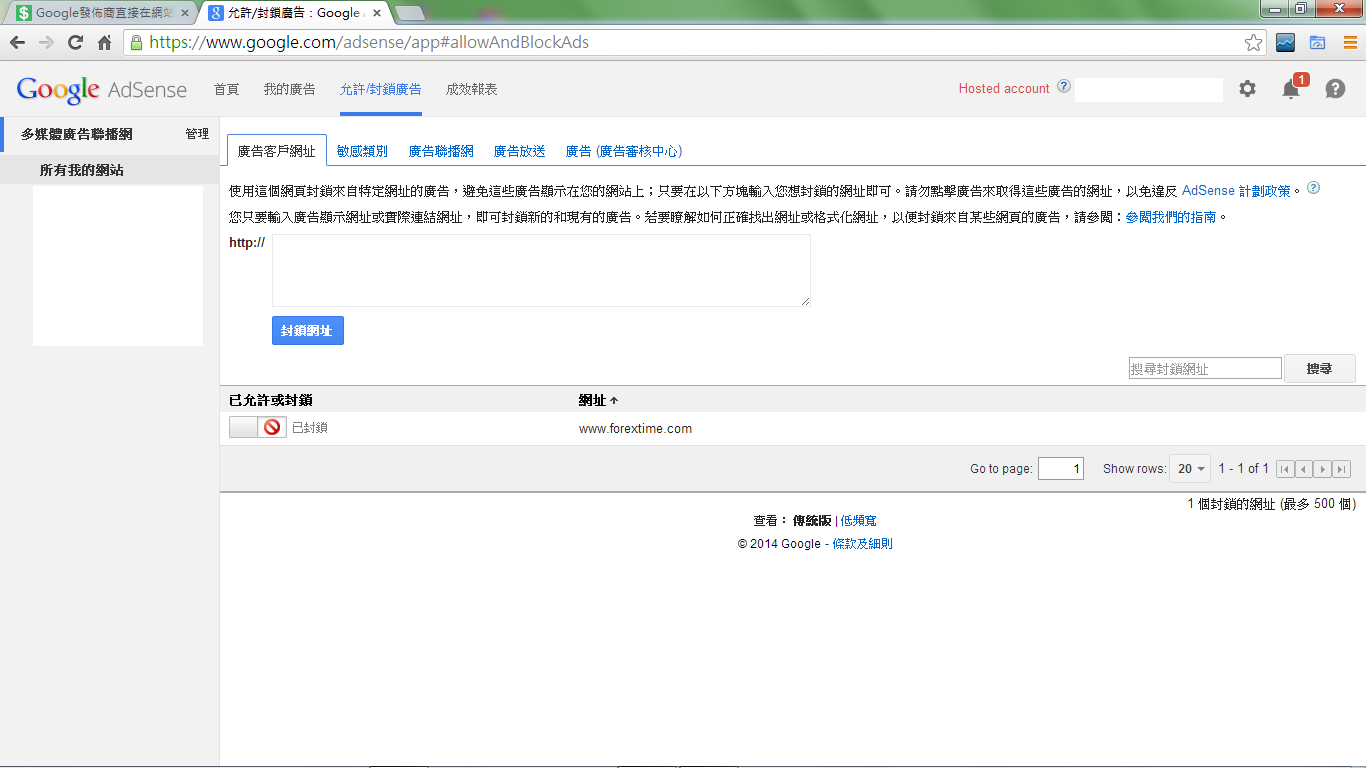
Task: Reload the page
Action: coord(75,42)
